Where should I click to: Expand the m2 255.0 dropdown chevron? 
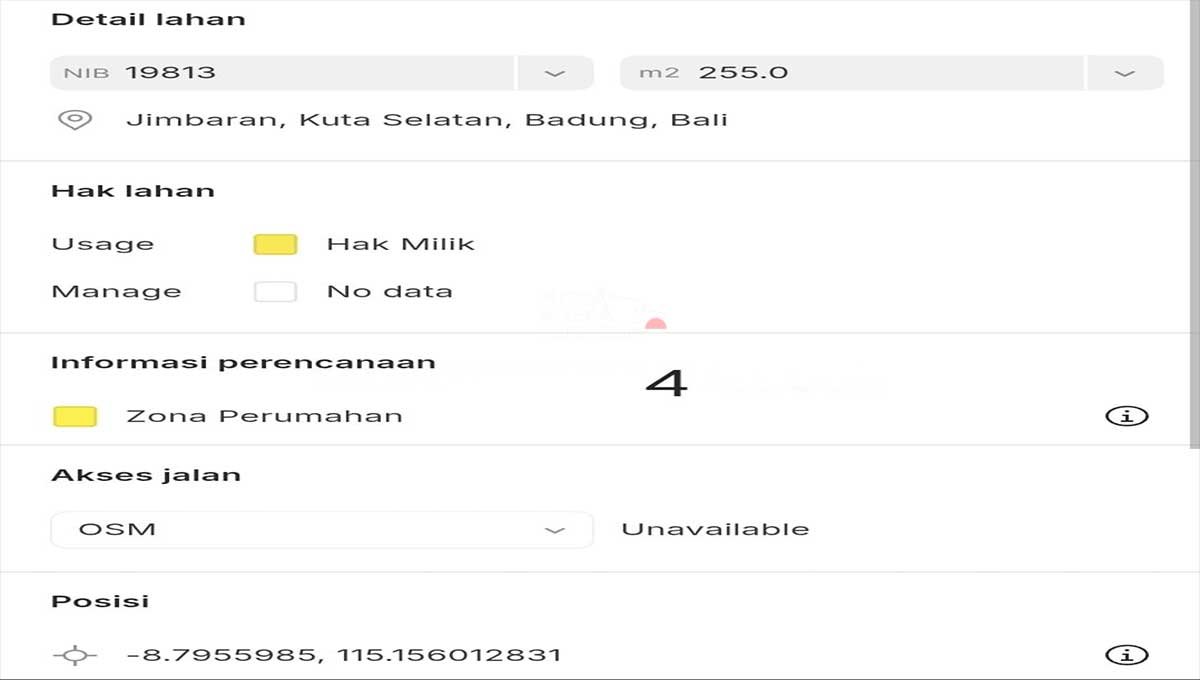coord(1125,73)
